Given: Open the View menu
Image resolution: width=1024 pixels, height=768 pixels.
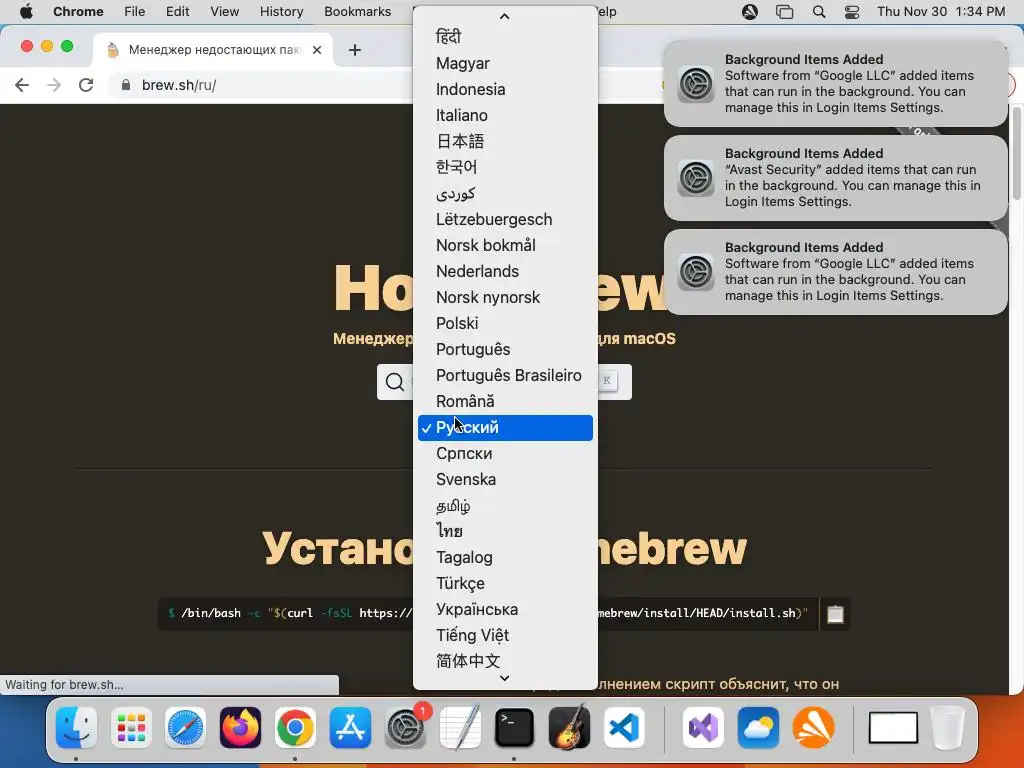Looking at the screenshot, I should [x=224, y=11].
